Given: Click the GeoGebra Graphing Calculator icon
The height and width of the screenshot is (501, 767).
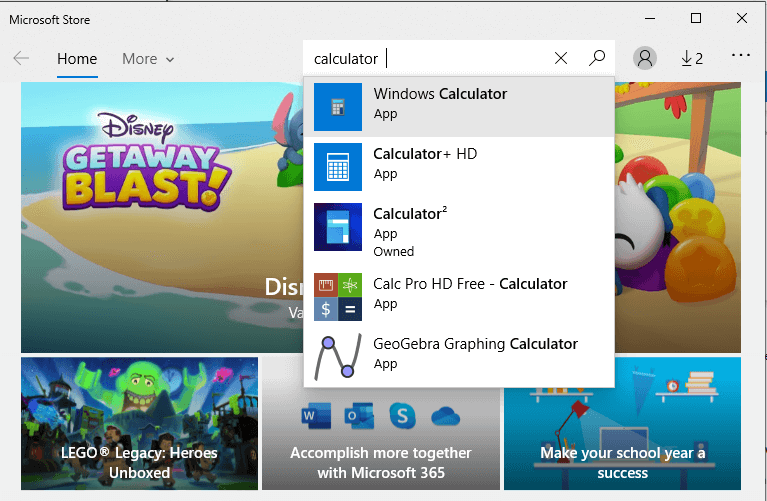Looking at the screenshot, I should (x=338, y=357).
